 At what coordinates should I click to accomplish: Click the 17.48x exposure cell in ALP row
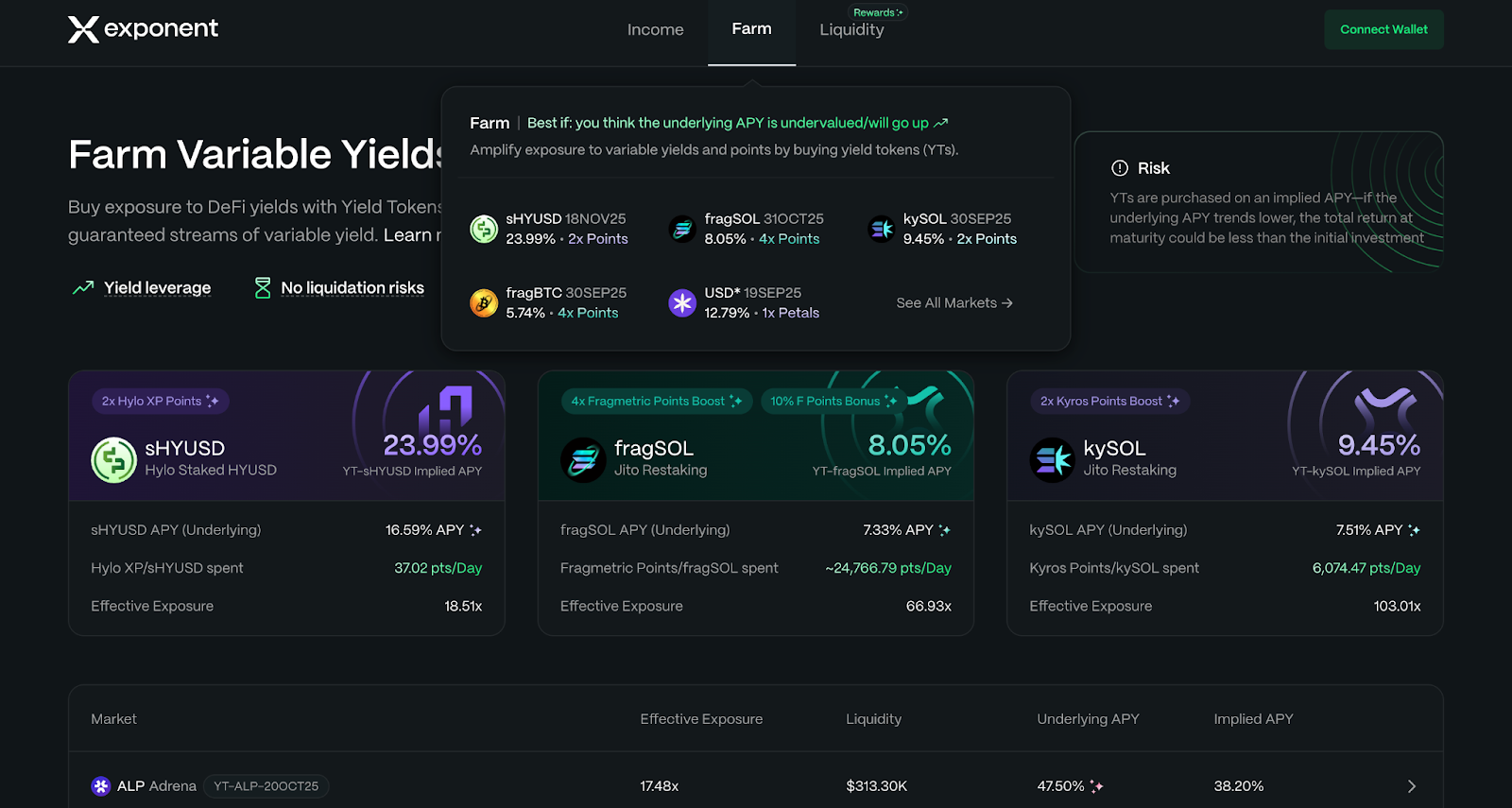point(659,786)
